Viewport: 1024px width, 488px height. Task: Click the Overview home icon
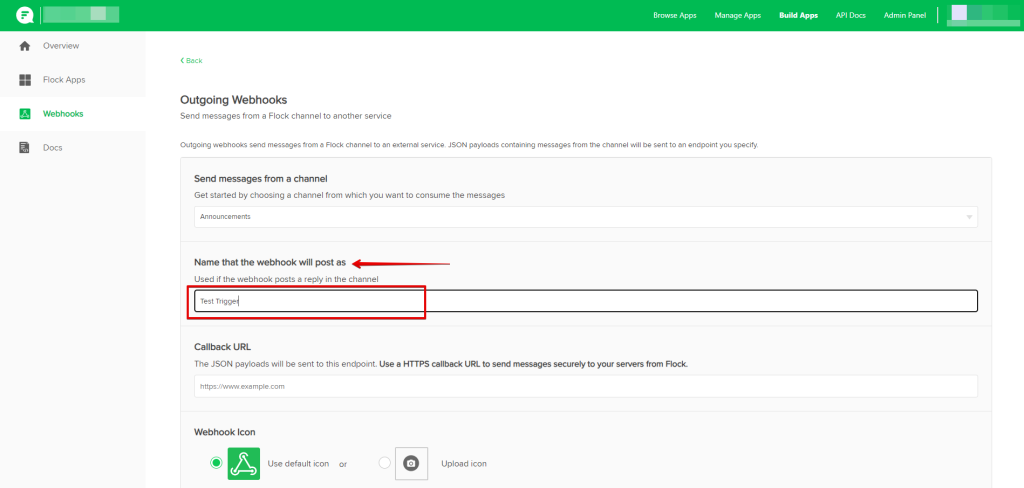(x=25, y=46)
